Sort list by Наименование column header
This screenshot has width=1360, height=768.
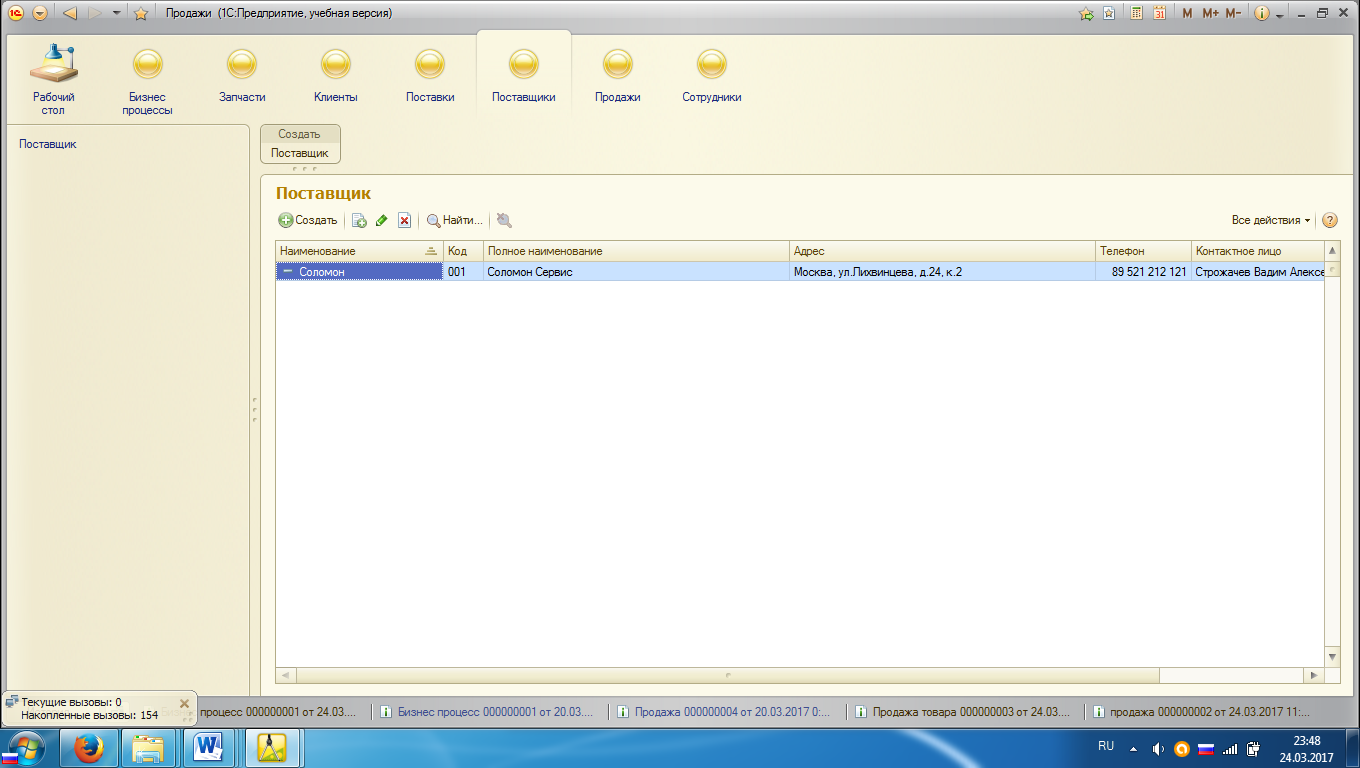tap(359, 251)
